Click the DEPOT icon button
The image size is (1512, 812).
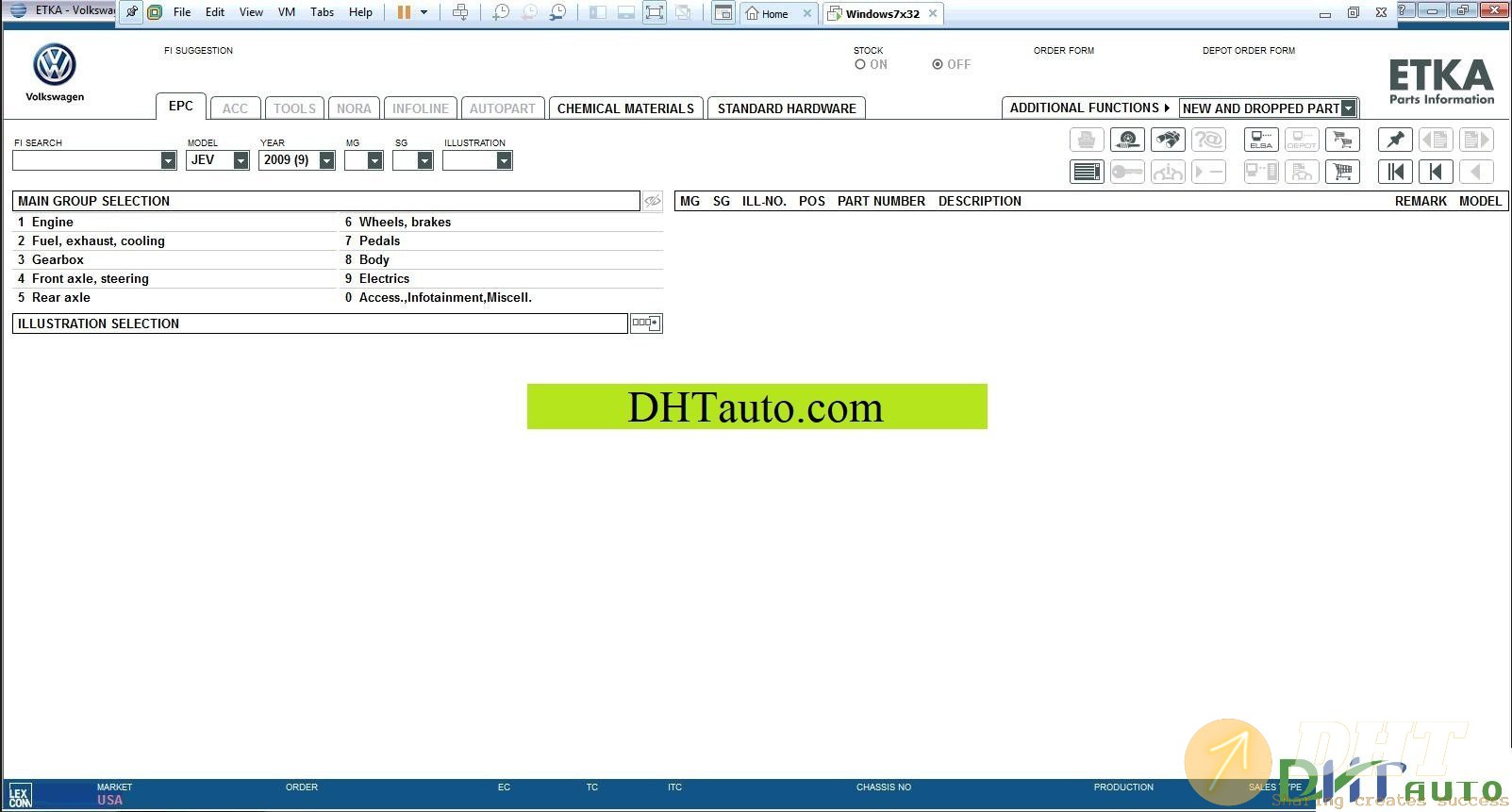coord(1302,140)
